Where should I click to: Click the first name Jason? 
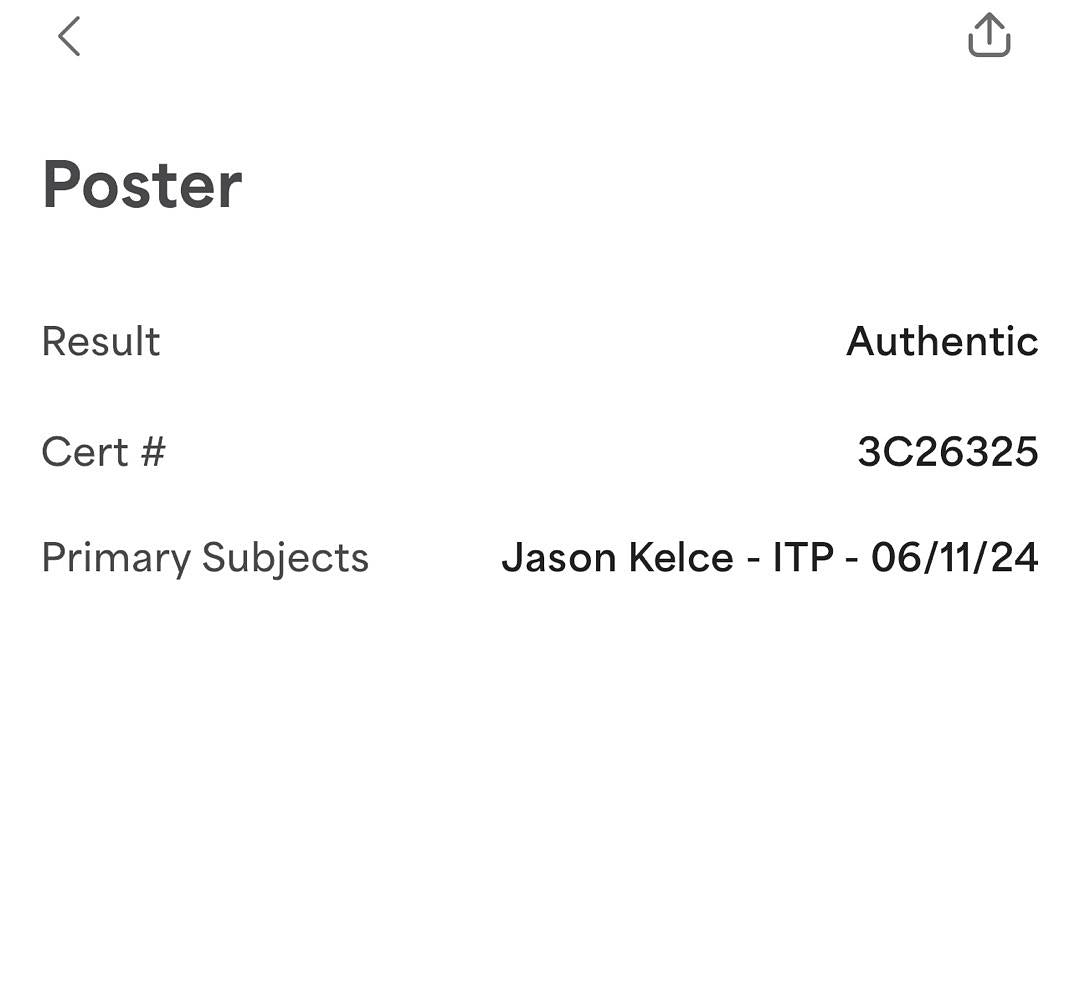click(559, 558)
